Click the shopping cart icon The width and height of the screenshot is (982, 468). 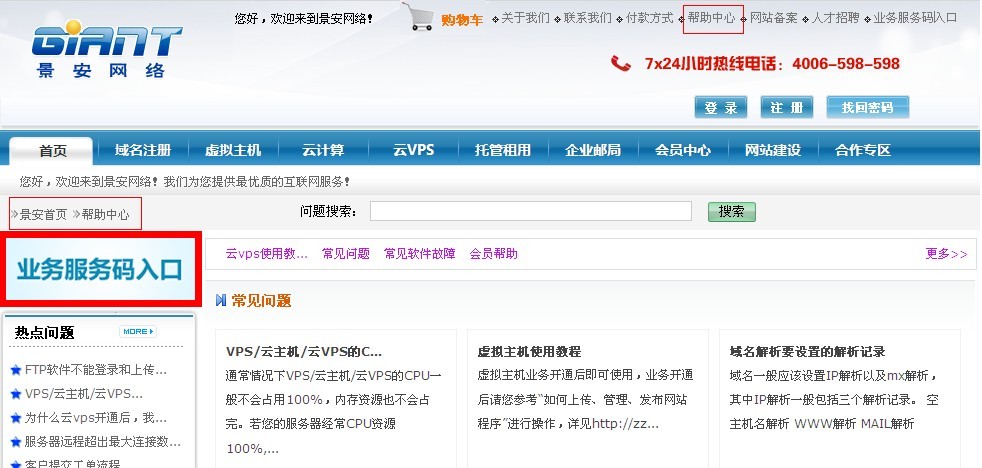click(421, 17)
